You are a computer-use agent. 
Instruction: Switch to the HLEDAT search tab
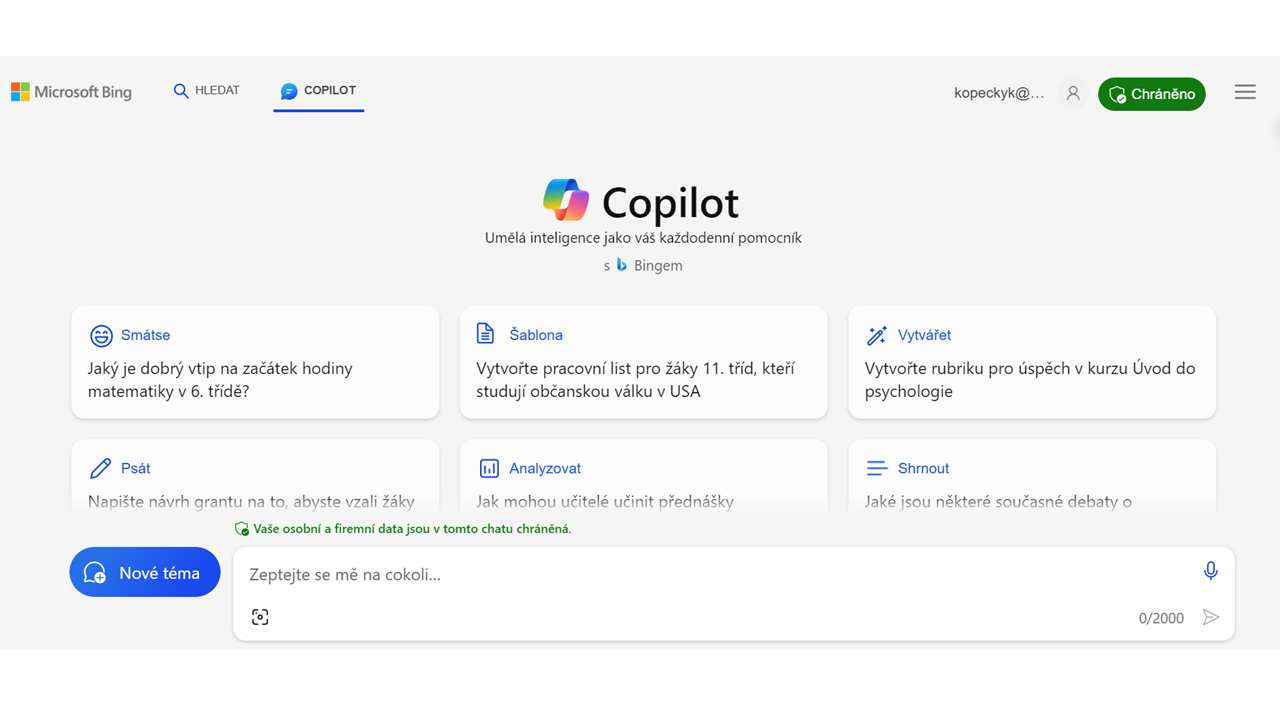tap(207, 91)
